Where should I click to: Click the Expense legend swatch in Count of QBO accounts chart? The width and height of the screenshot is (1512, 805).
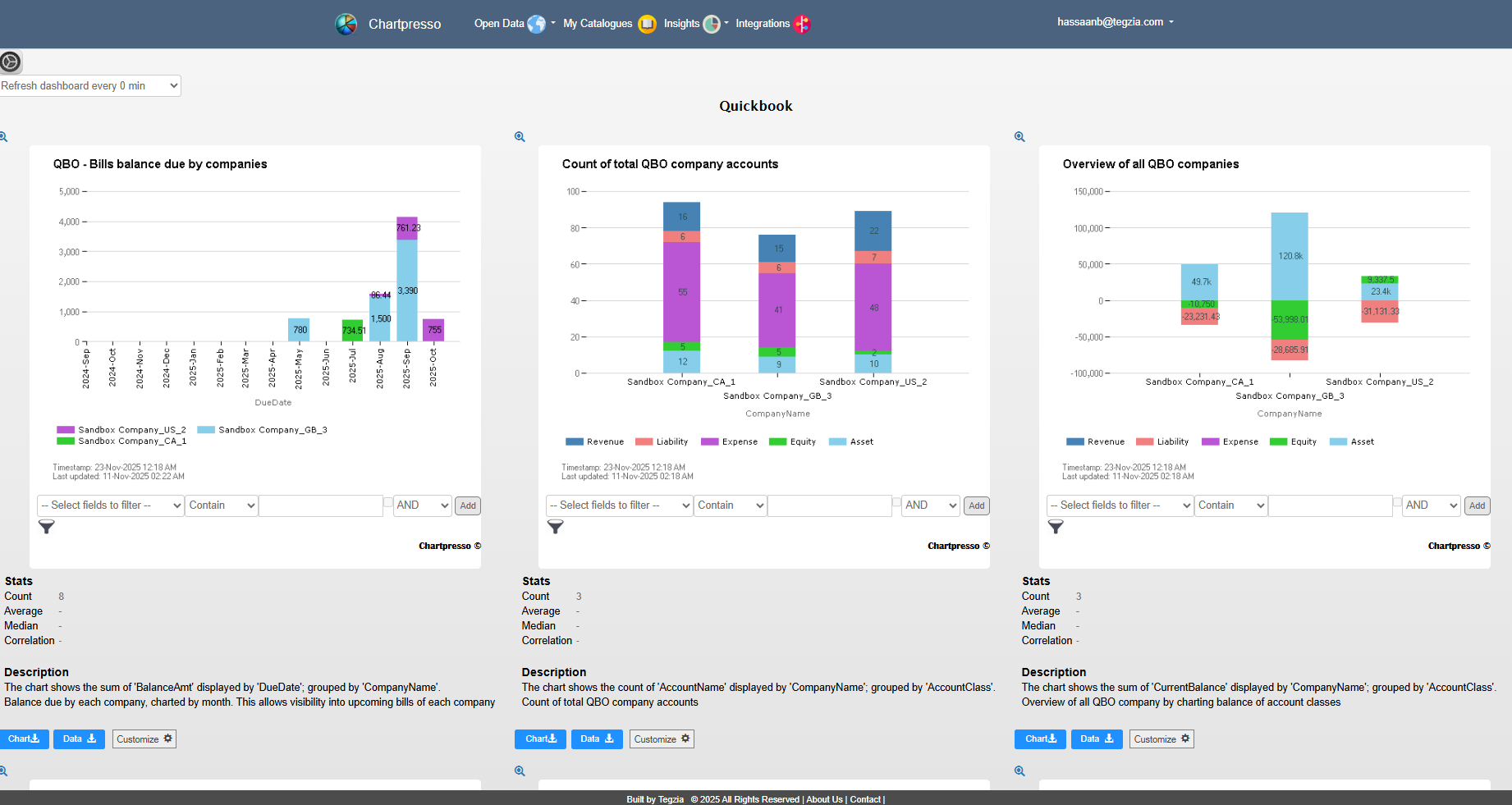coord(709,441)
